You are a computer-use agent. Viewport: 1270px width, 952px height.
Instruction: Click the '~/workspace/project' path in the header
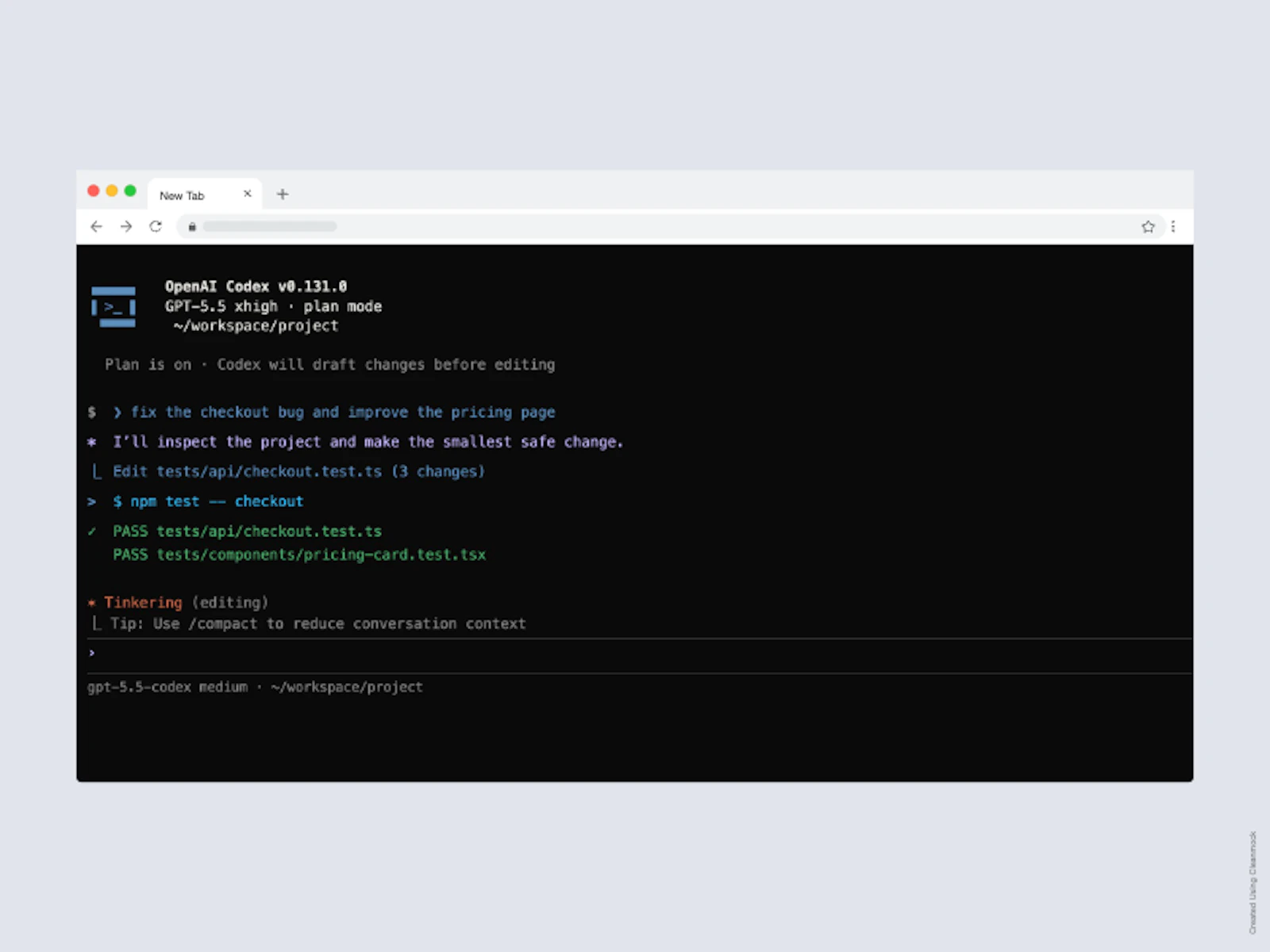[x=256, y=326]
